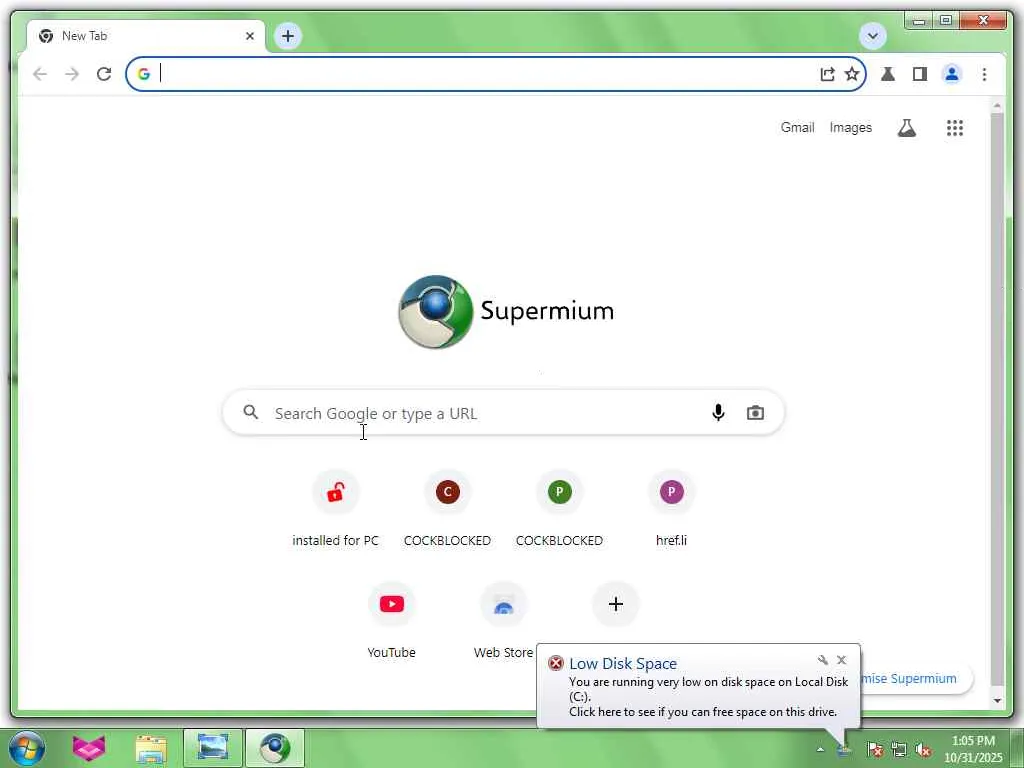Open Windows Explorer from taskbar
1024x768 pixels.
[x=151, y=749]
